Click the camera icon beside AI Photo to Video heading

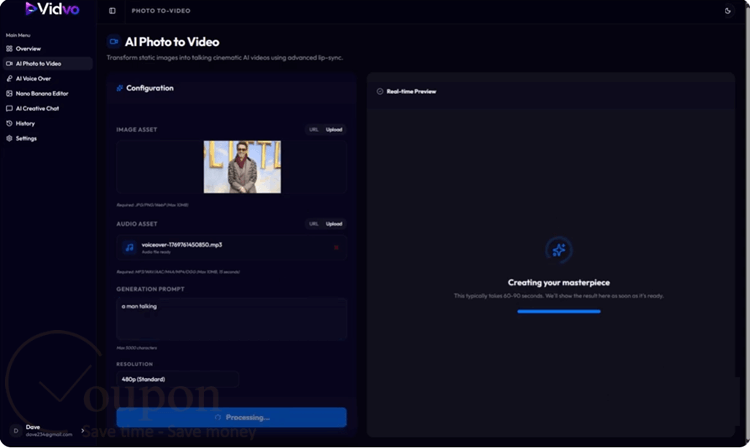point(113,42)
